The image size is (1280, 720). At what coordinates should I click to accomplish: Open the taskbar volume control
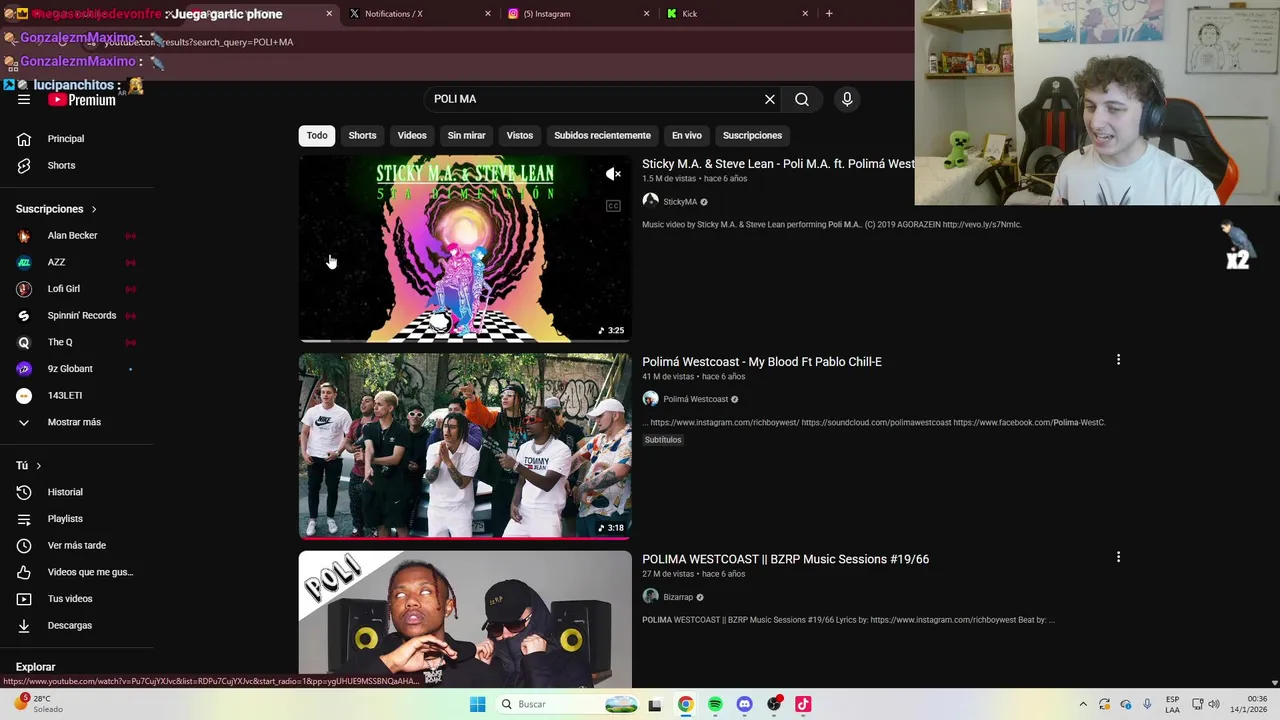click(1214, 704)
